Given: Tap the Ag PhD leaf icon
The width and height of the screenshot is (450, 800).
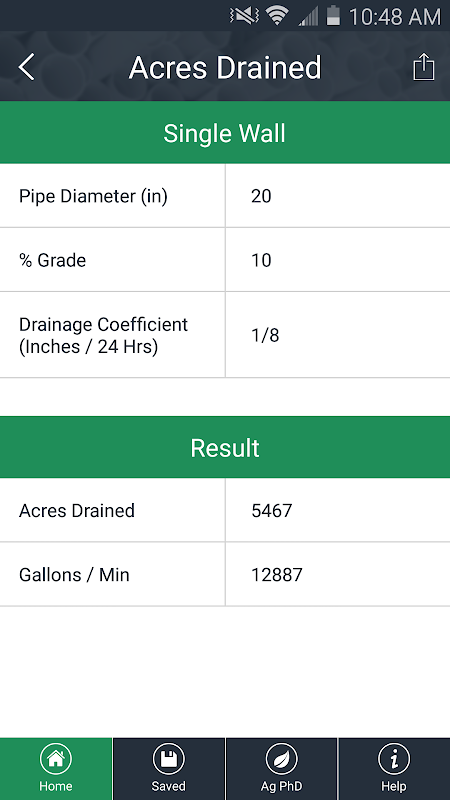Looking at the screenshot, I should tap(281, 759).
